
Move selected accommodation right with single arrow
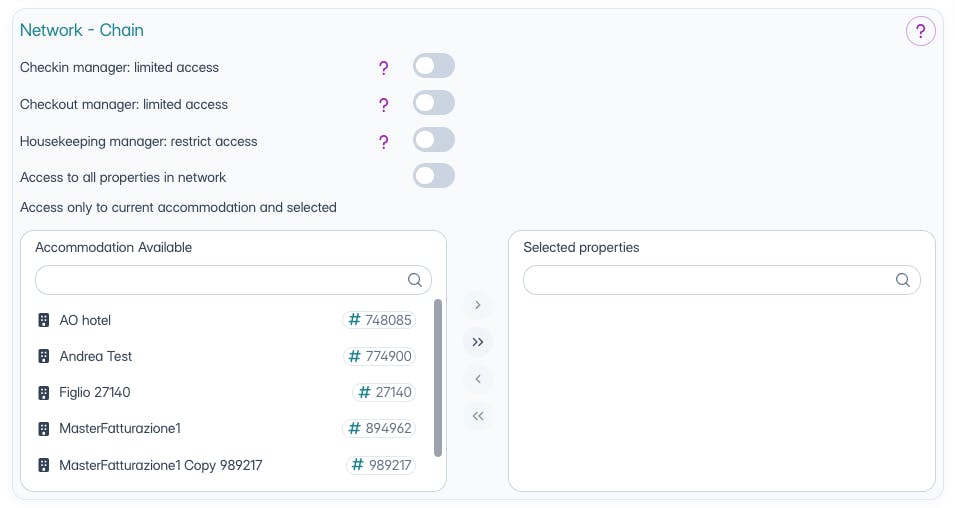(x=478, y=304)
